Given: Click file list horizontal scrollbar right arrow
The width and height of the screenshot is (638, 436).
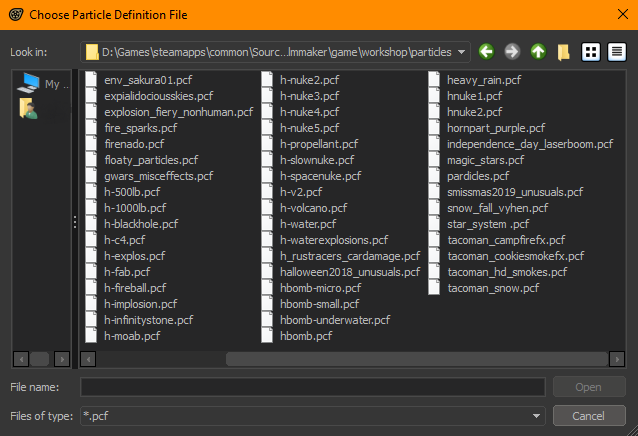Looking at the screenshot, I should [617, 359].
